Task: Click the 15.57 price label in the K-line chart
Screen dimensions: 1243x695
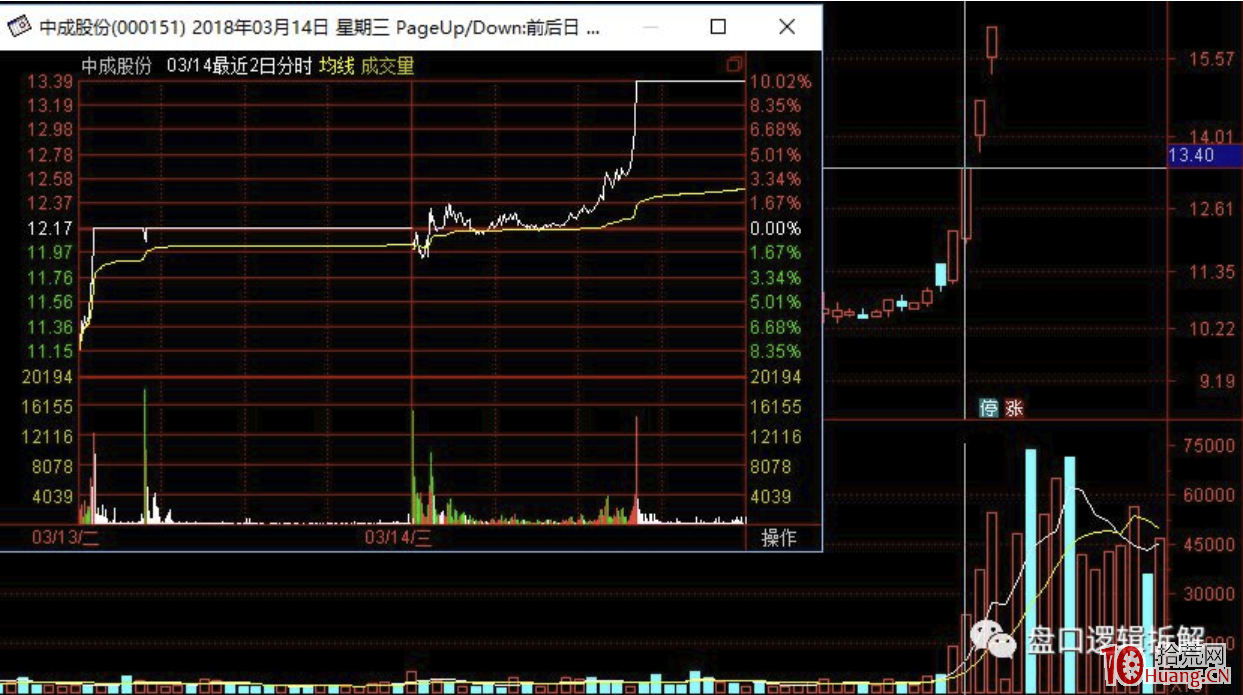Action: (1211, 60)
